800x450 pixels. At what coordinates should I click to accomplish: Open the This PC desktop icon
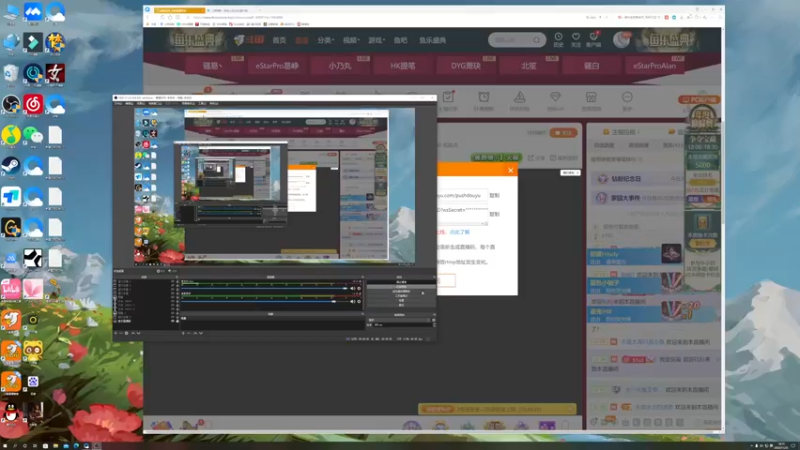point(11,12)
